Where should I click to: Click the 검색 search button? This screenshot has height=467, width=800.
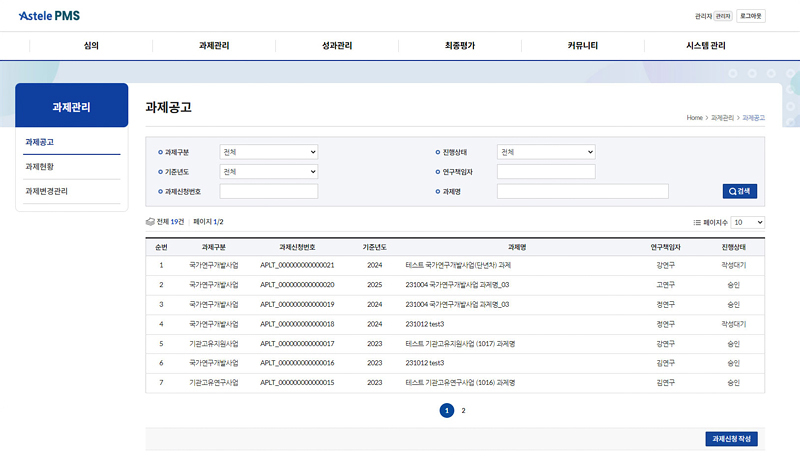[741, 191]
